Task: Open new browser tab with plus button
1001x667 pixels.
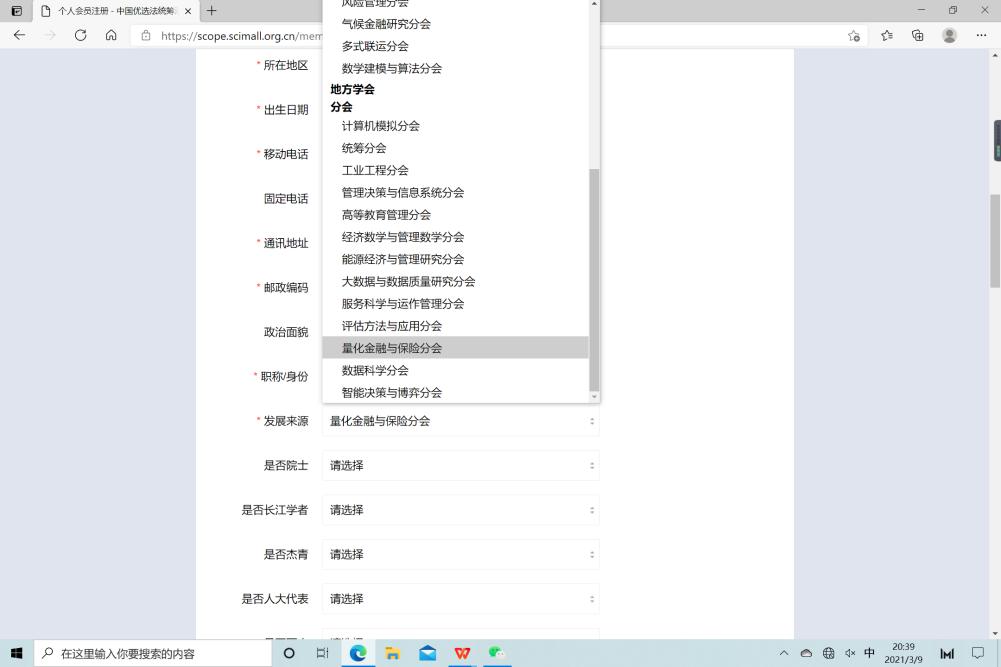Action: 211,11
